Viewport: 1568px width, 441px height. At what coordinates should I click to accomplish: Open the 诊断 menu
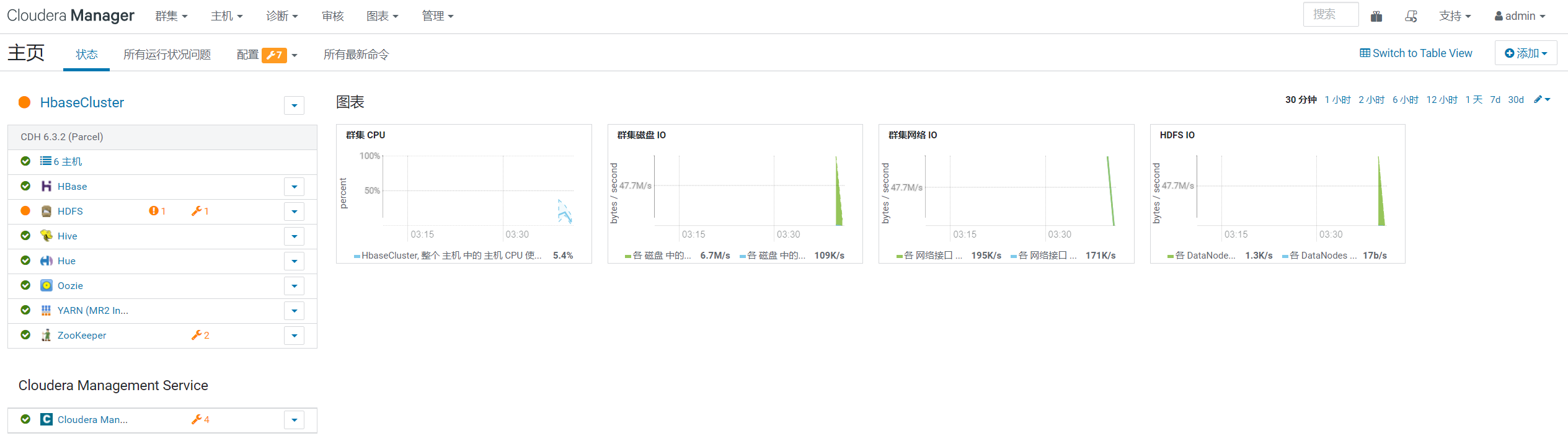point(282,16)
